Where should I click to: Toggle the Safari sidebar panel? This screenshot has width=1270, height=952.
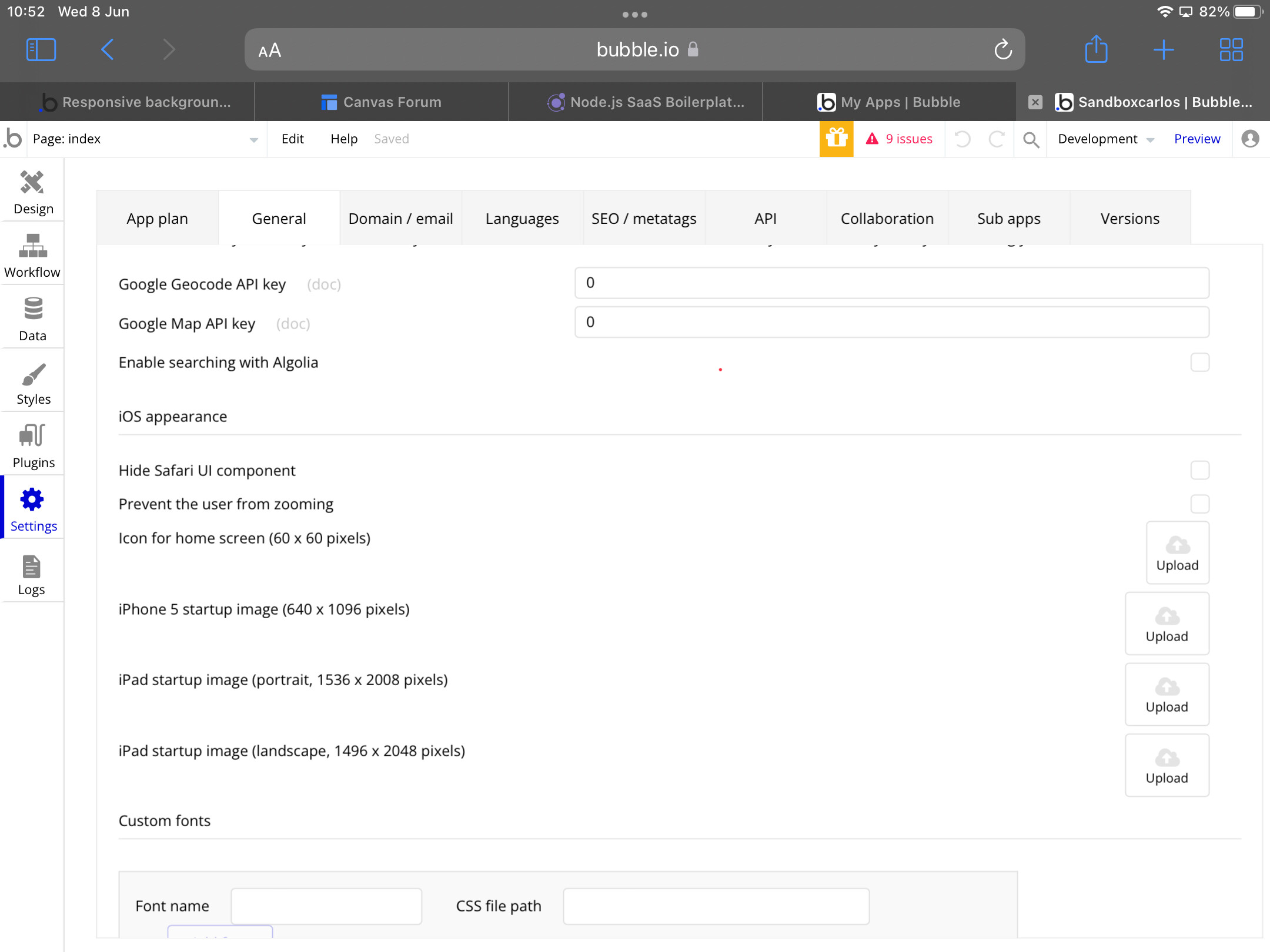pyautogui.click(x=41, y=49)
